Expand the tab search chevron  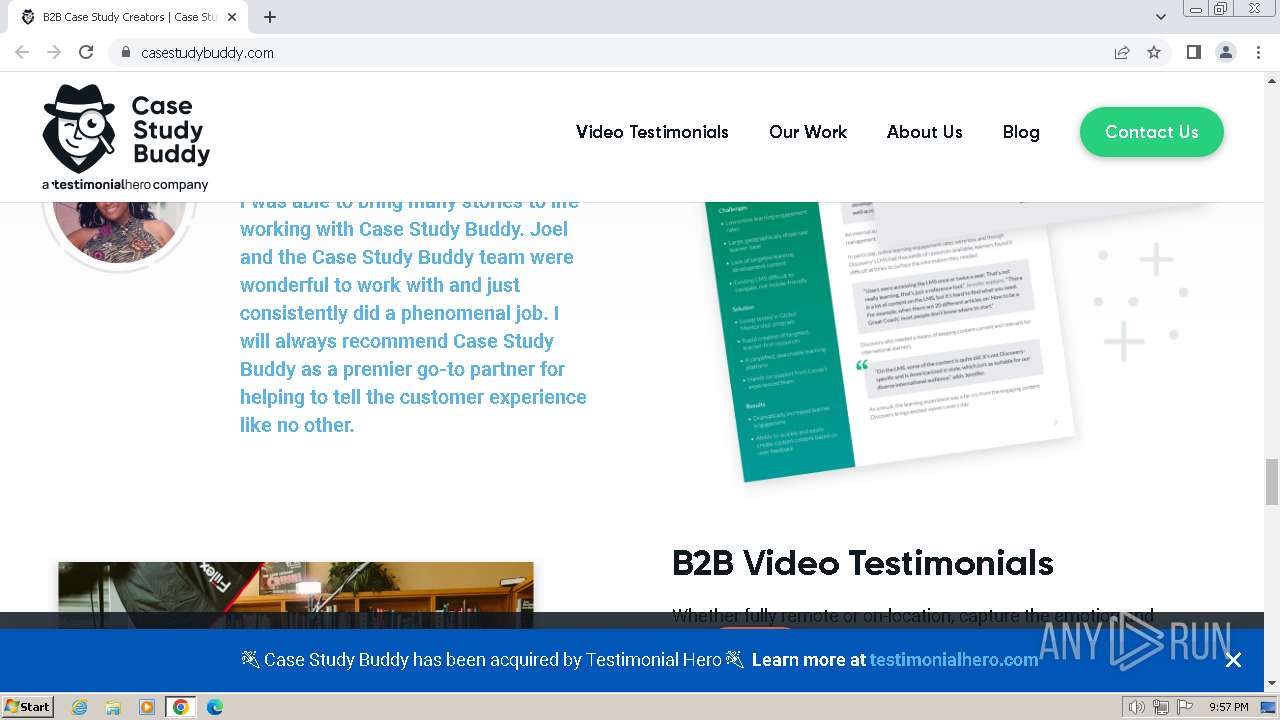coord(1160,17)
